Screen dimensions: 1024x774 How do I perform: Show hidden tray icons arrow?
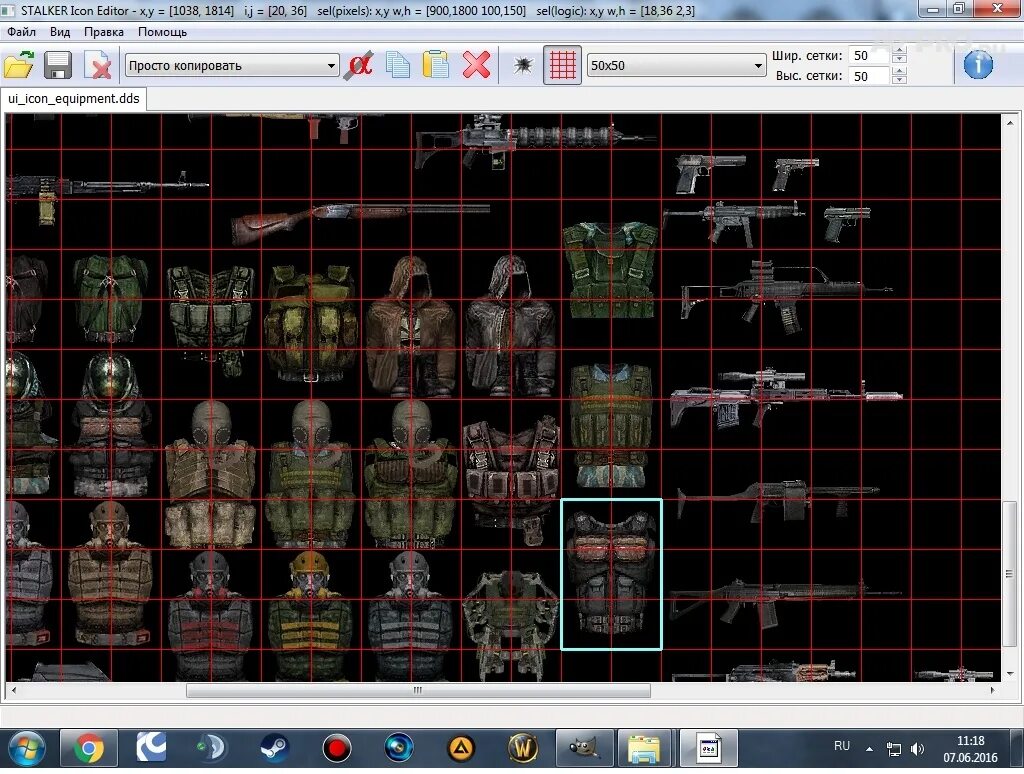coord(869,749)
